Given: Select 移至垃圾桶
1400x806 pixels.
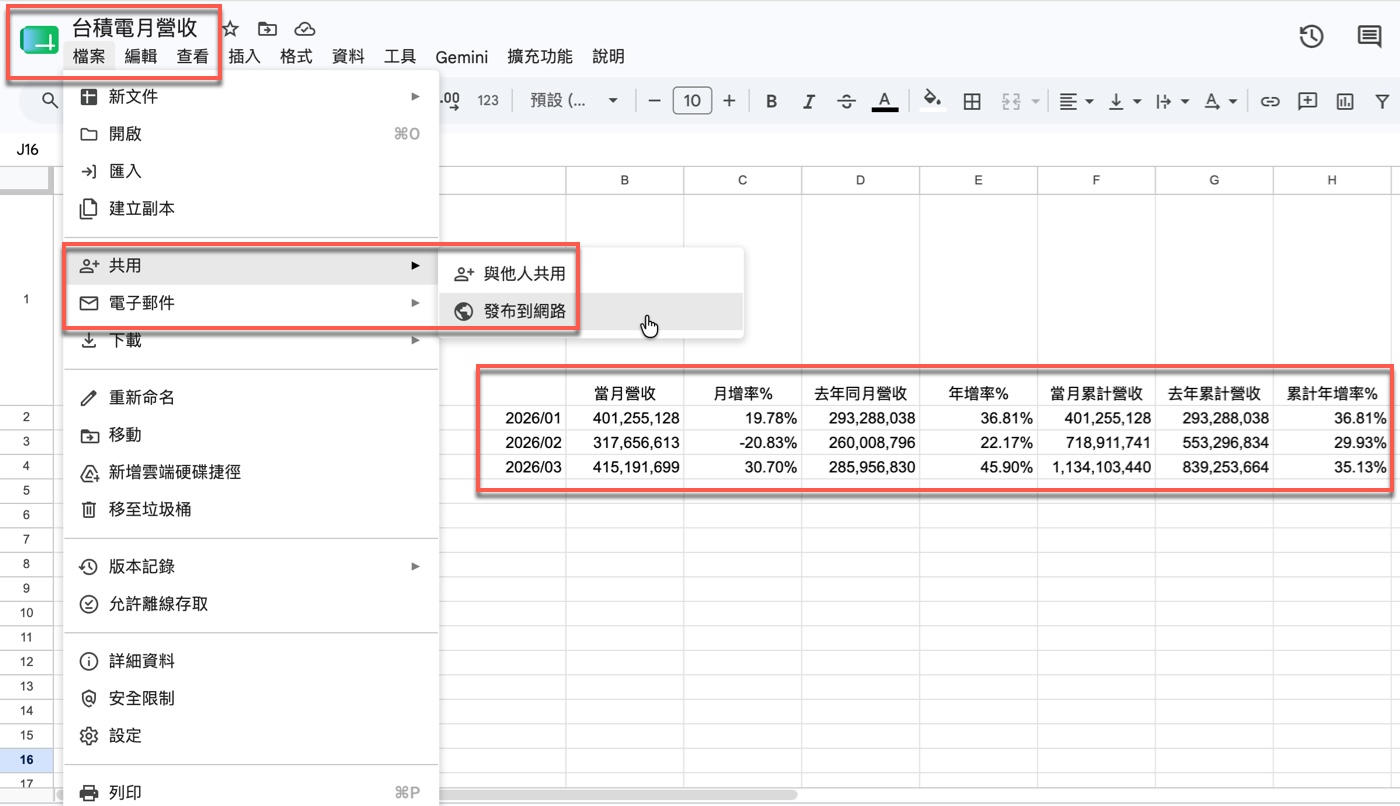Looking at the screenshot, I should [x=251, y=510].
